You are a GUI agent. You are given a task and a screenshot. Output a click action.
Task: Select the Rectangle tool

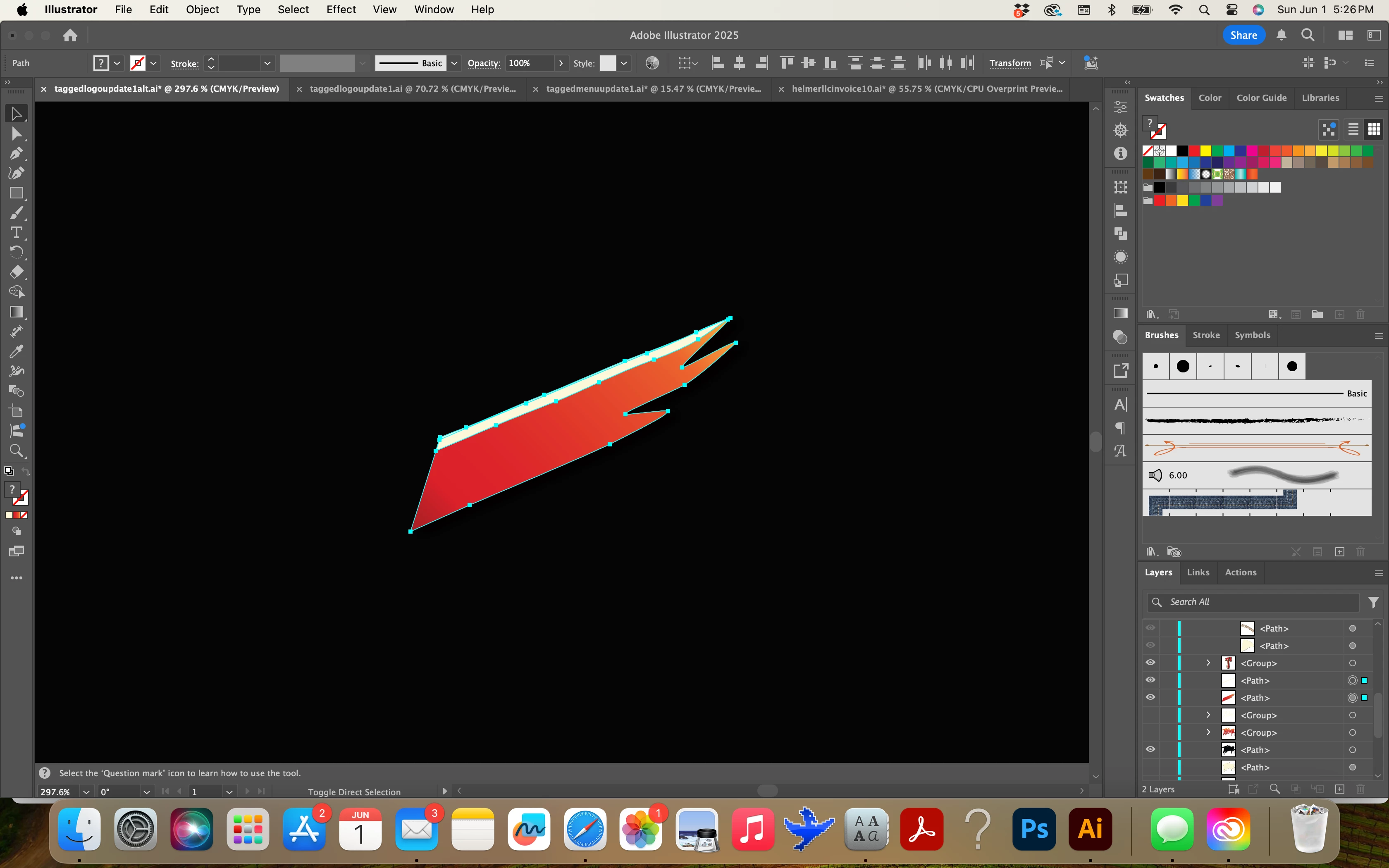pos(16,193)
